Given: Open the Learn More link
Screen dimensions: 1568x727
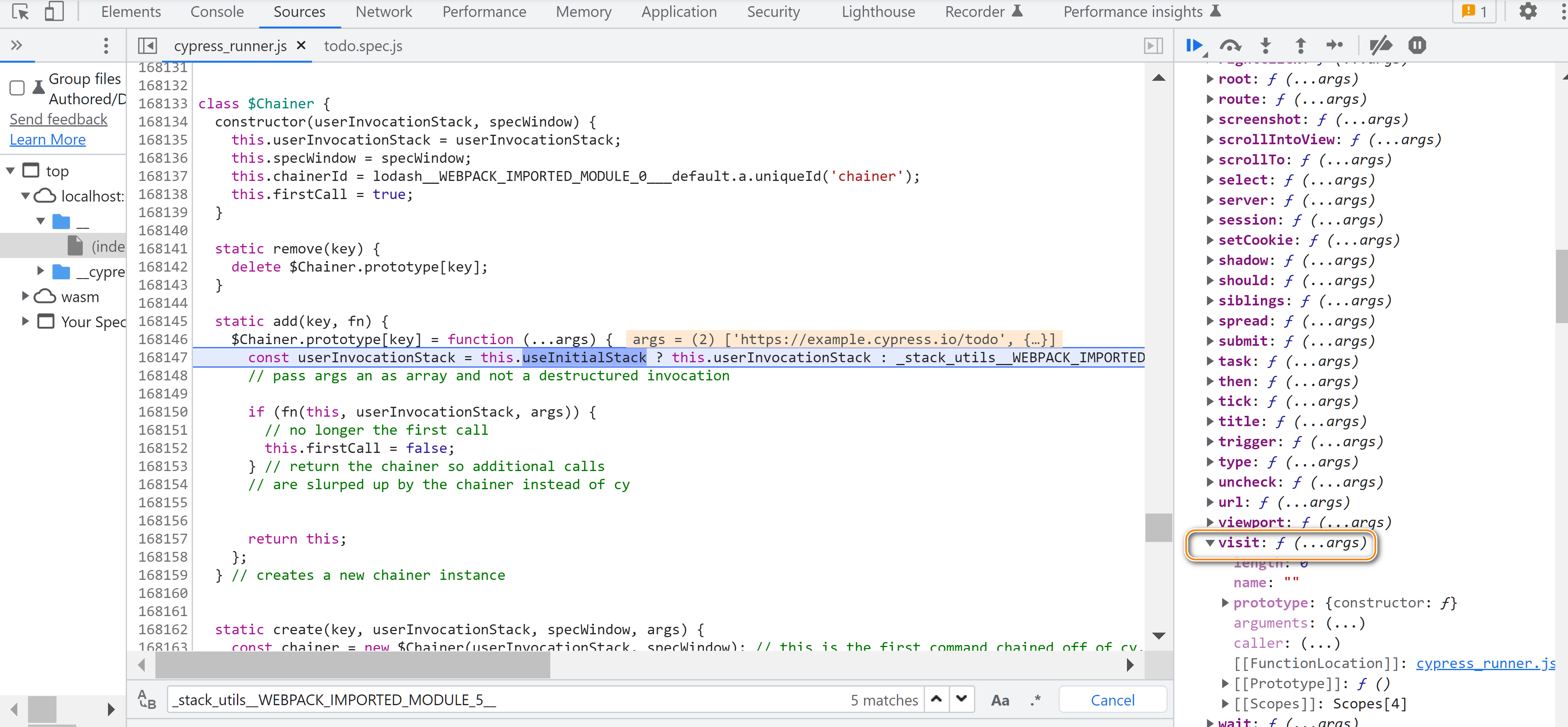Looking at the screenshot, I should click(x=47, y=140).
